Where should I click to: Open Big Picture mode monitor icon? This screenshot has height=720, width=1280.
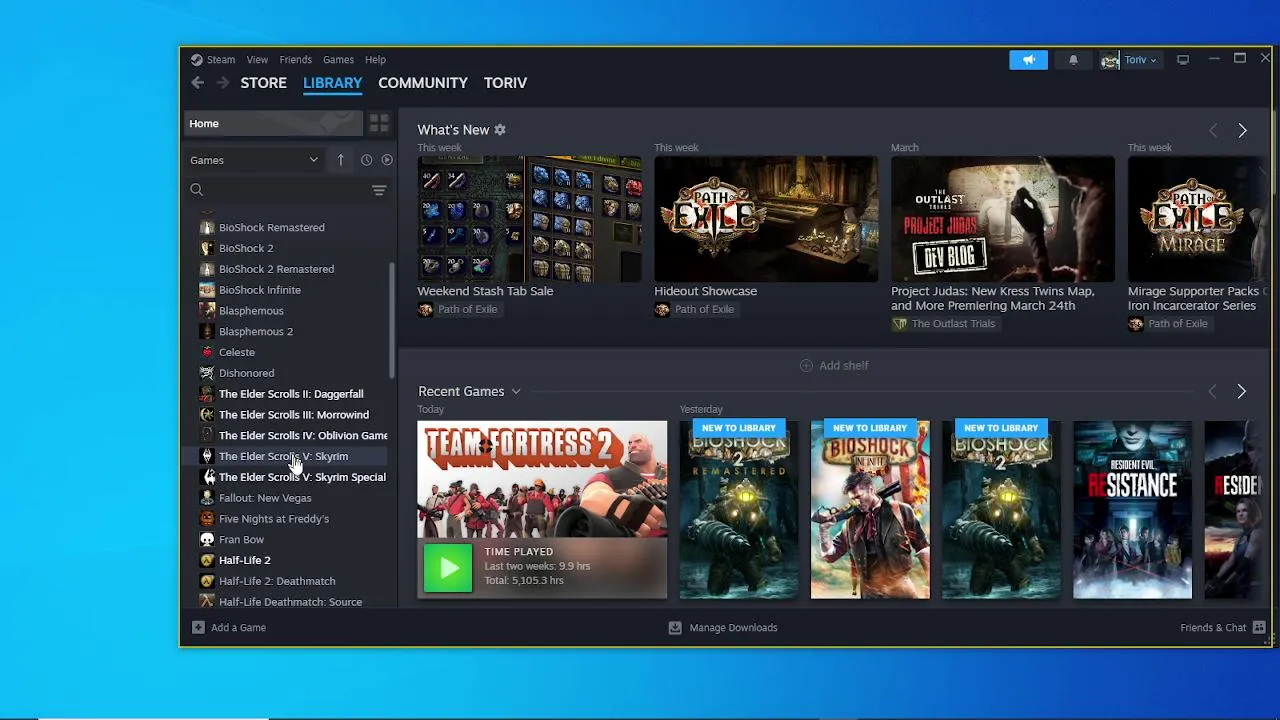(x=1183, y=60)
